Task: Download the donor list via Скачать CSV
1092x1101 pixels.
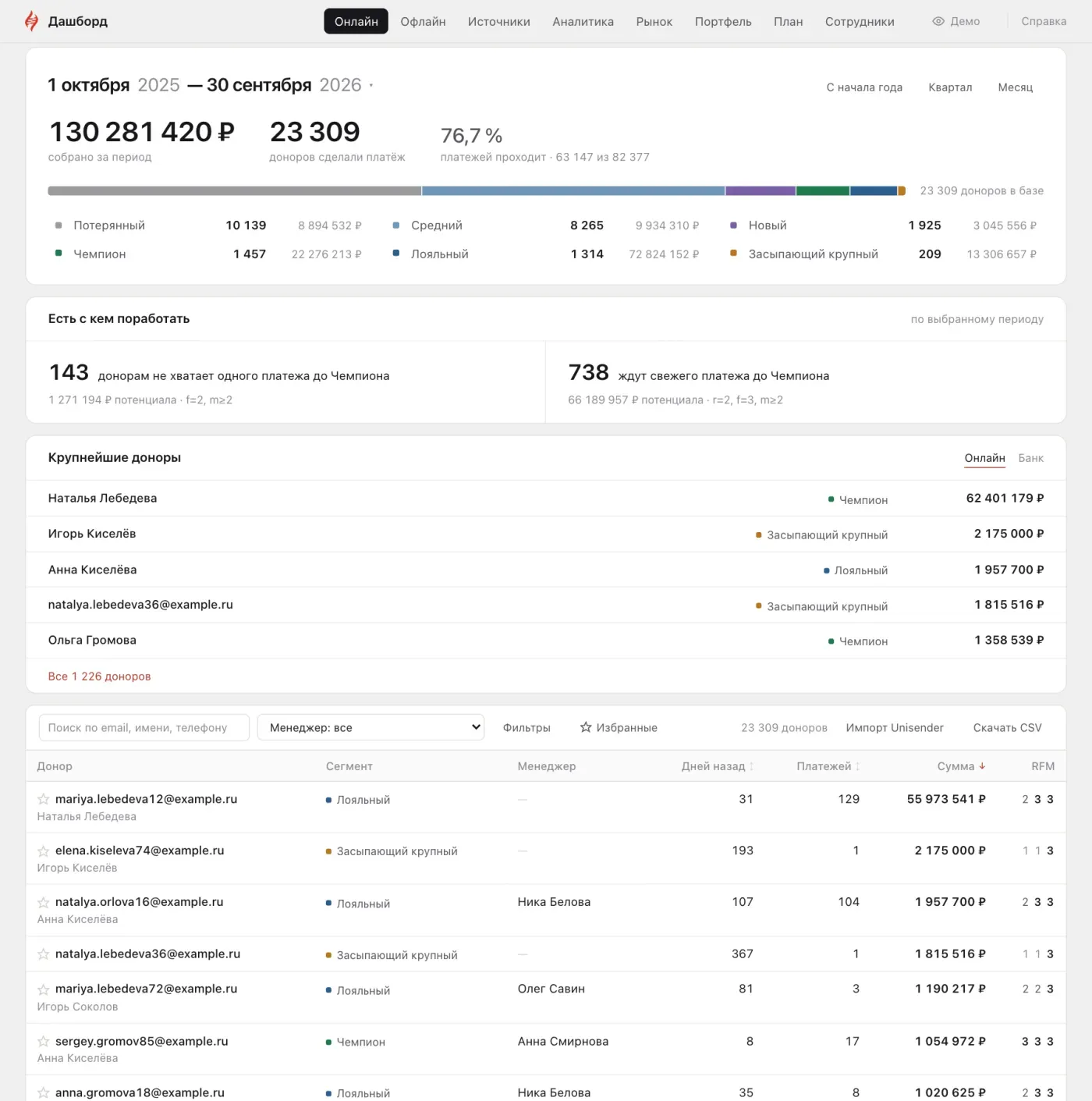Action: pyautogui.click(x=1007, y=728)
